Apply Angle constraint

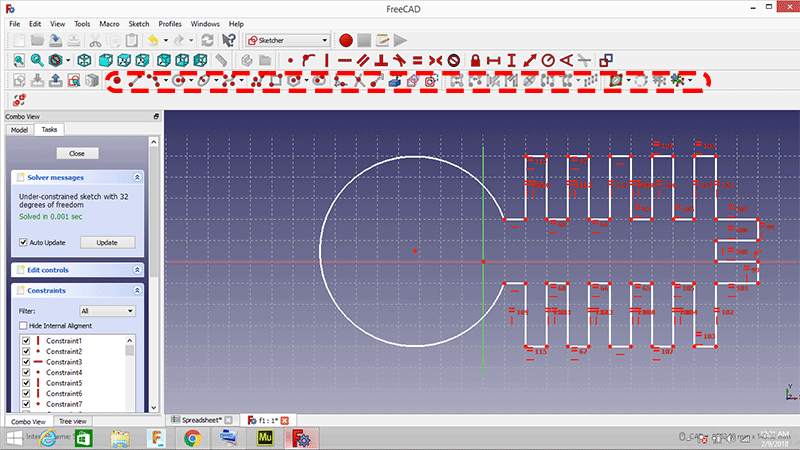coord(566,61)
